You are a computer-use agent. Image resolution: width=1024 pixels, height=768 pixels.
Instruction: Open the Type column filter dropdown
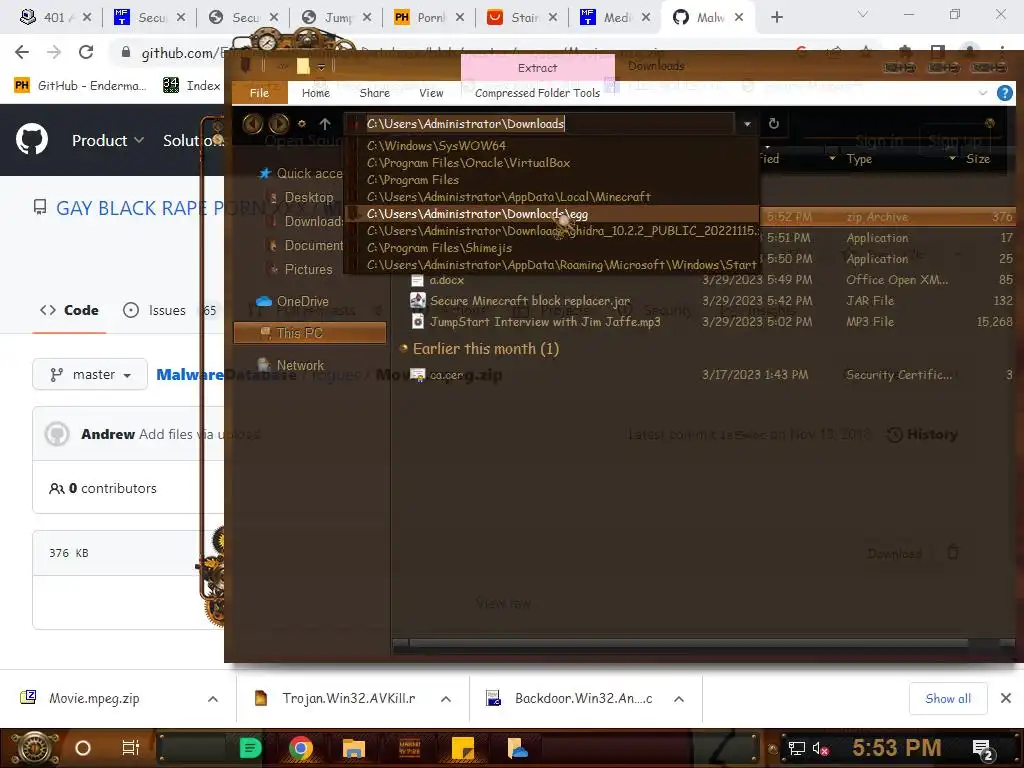click(x=952, y=159)
